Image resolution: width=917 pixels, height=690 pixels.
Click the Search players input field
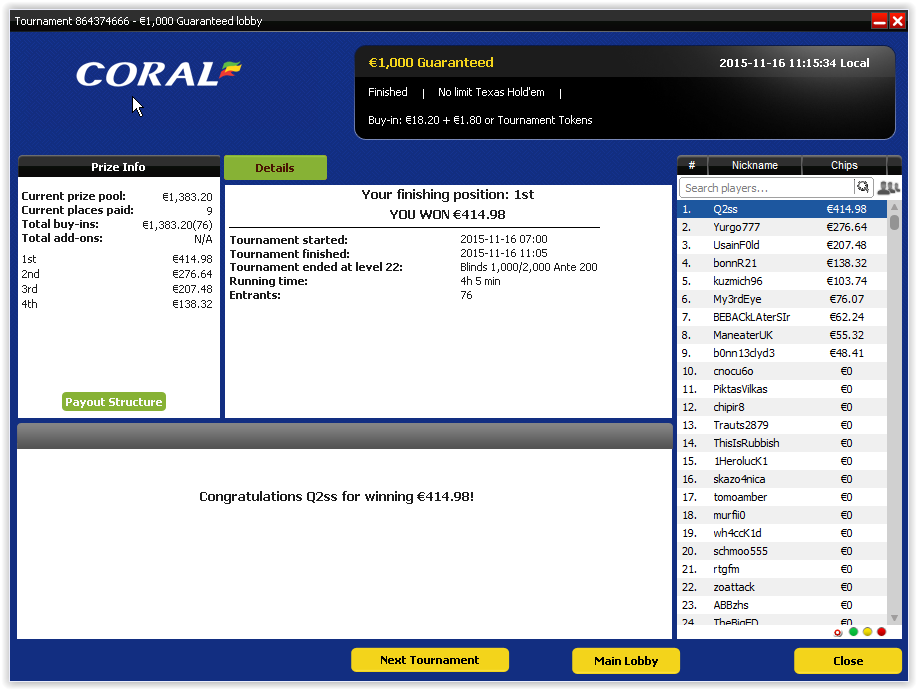tap(767, 188)
